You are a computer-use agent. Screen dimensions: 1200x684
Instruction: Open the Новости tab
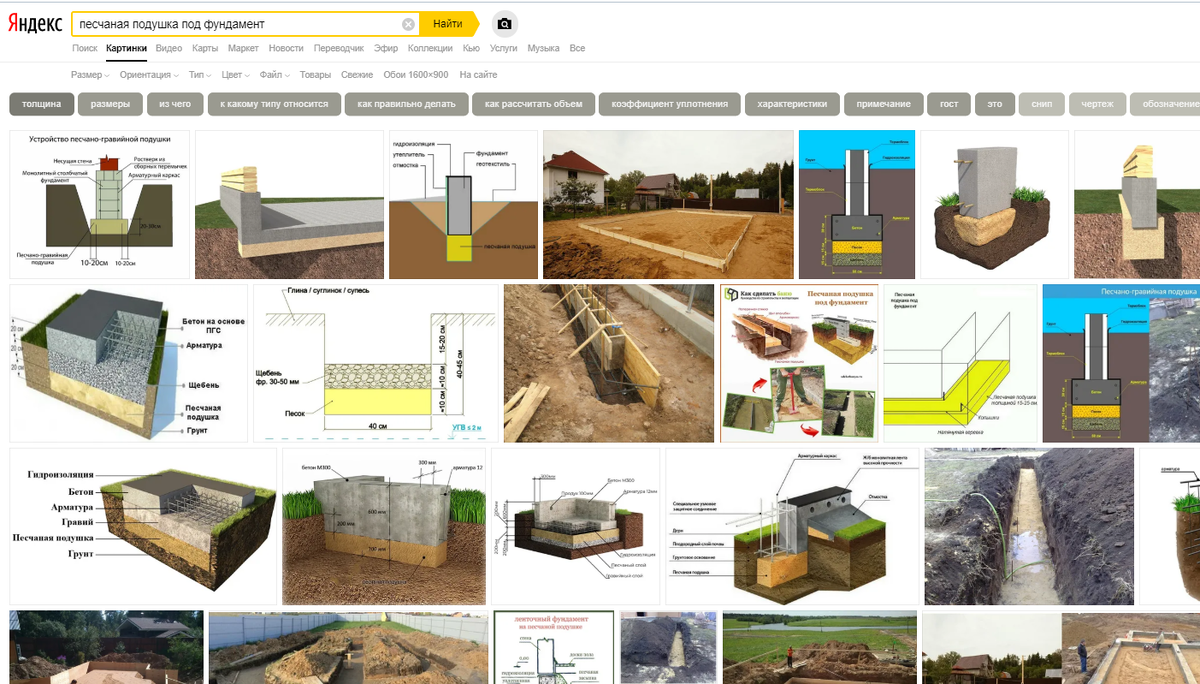(286, 48)
